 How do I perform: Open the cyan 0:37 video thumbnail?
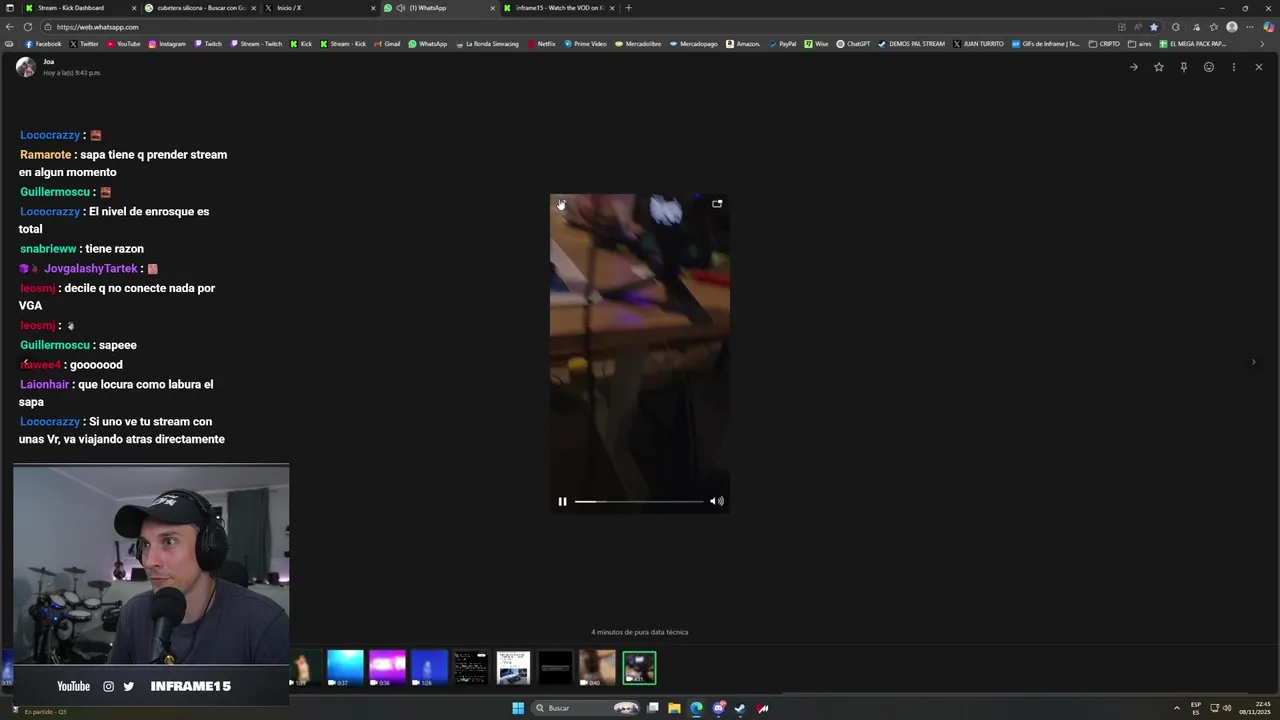[345, 668]
